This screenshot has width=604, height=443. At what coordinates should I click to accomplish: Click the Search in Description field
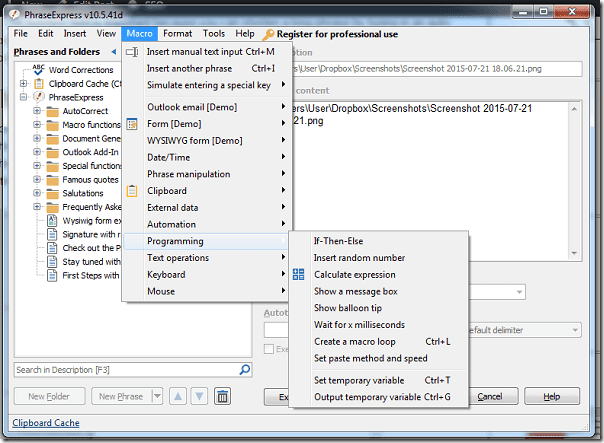(x=126, y=370)
